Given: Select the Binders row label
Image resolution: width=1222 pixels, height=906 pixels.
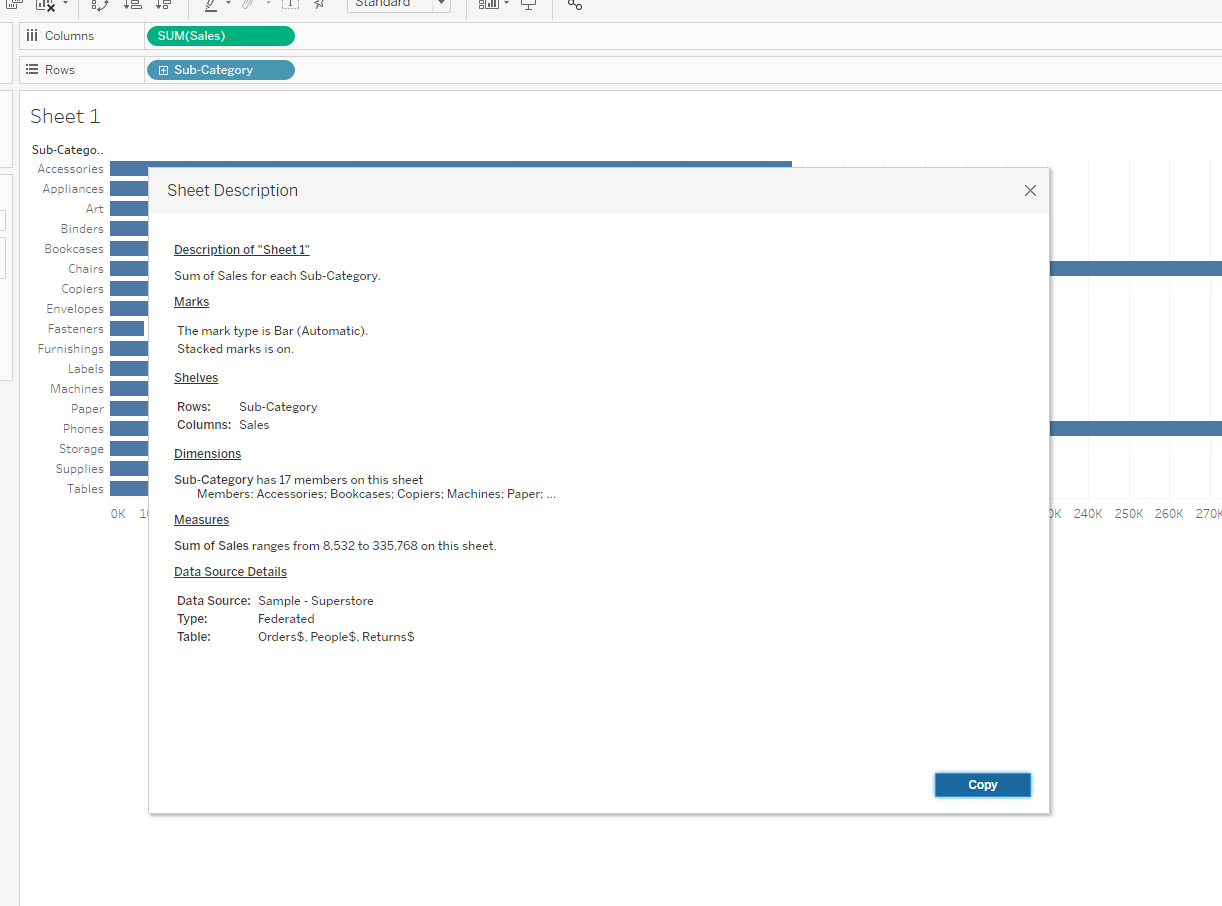Looking at the screenshot, I should [x=82, y=229].
